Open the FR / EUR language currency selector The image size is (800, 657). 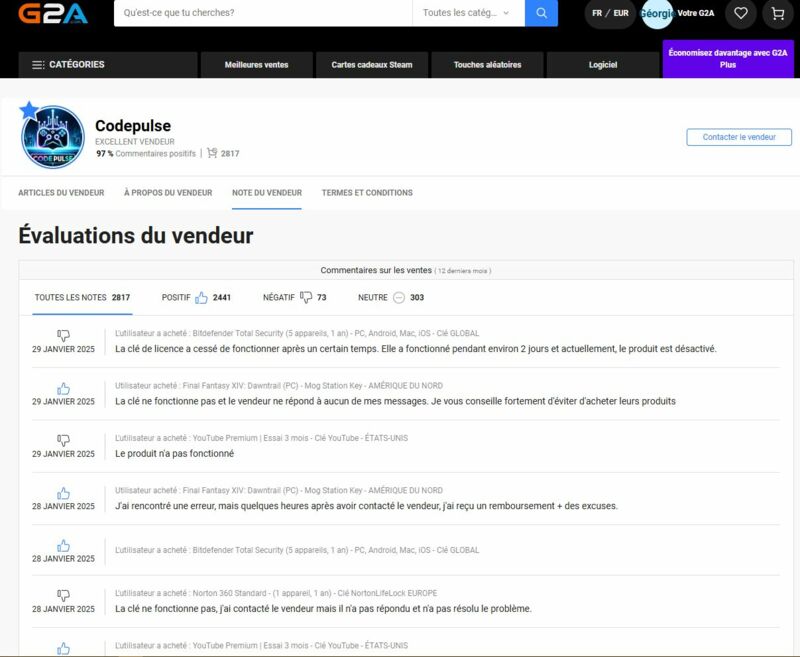(x=610, y=13)
